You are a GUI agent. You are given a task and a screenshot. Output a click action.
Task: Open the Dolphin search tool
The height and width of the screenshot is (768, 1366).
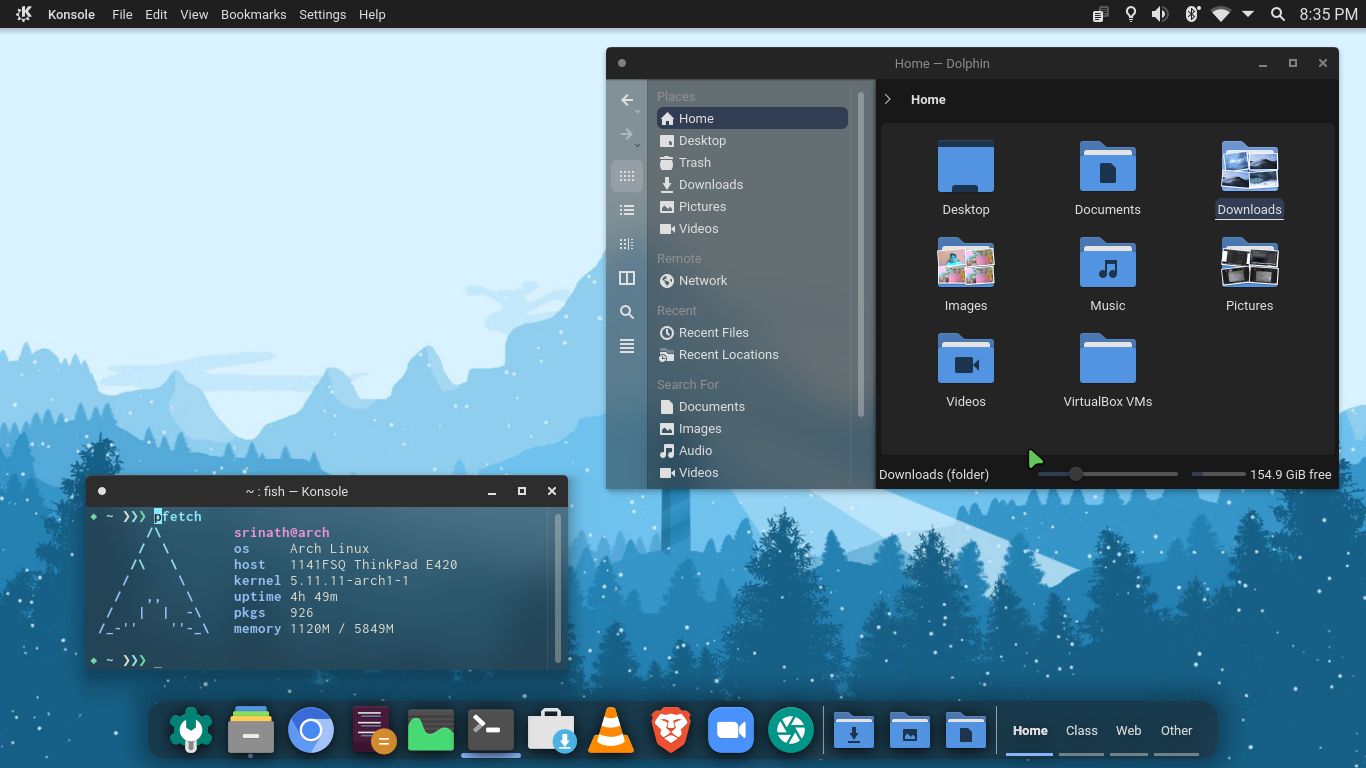click(x=627, y=311)
